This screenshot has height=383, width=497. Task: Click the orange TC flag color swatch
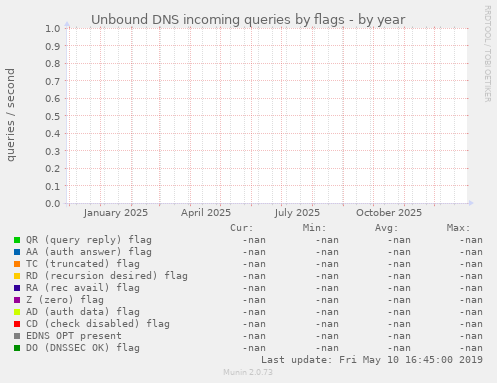(x=17, y=264)
